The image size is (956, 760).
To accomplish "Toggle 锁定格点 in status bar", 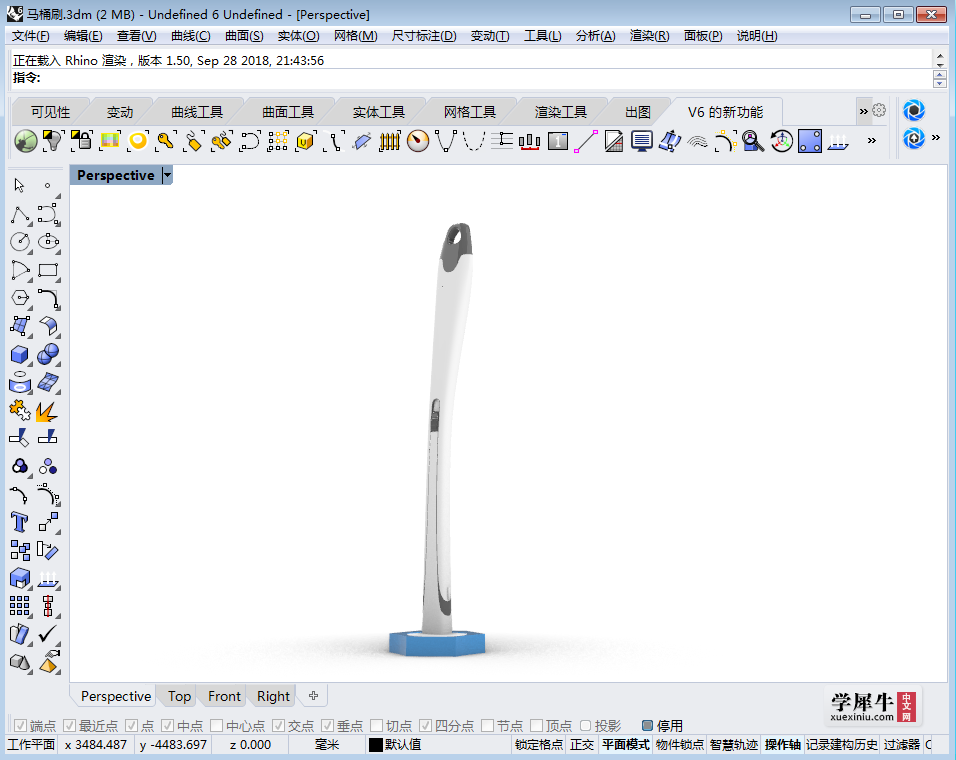I will [539, 744].
